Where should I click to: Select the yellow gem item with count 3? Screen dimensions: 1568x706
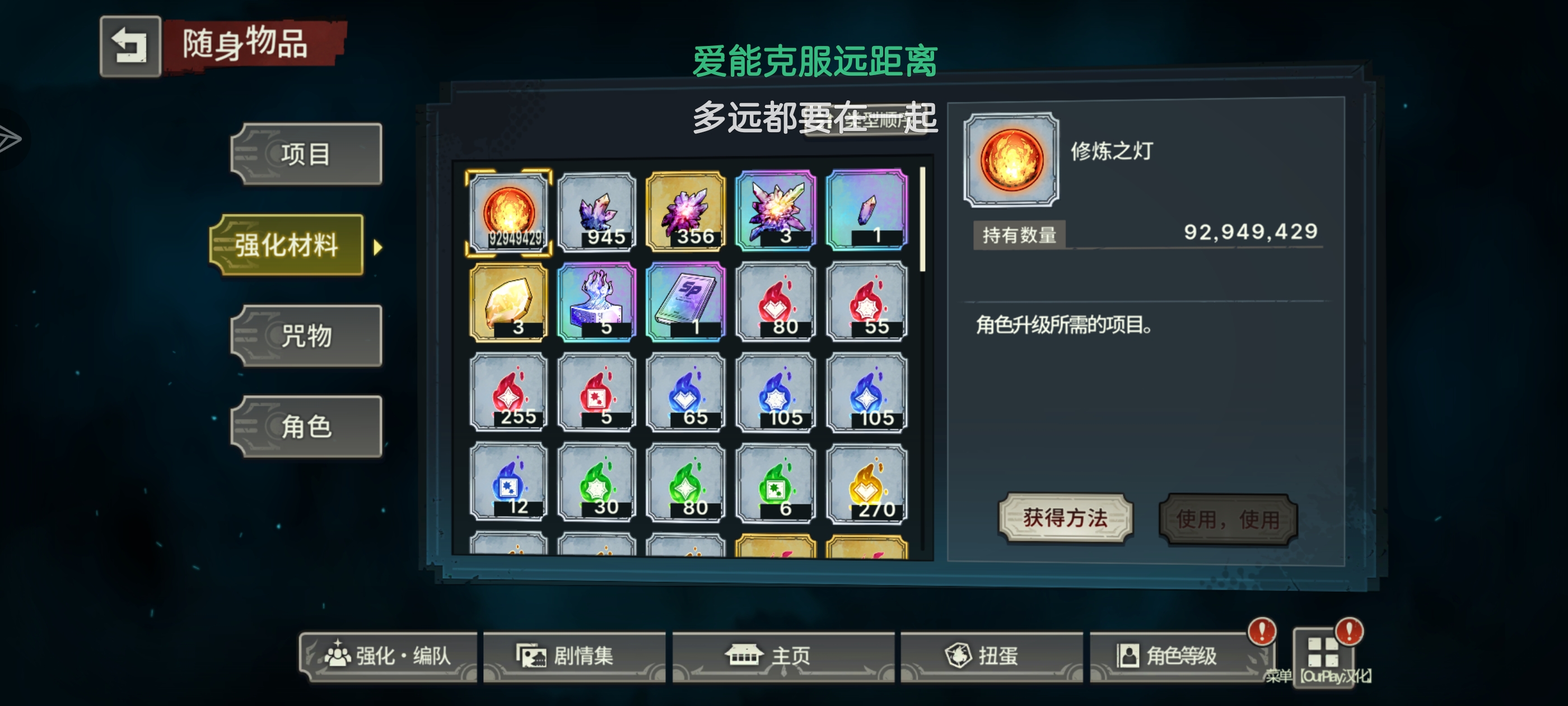click(509, 301)
